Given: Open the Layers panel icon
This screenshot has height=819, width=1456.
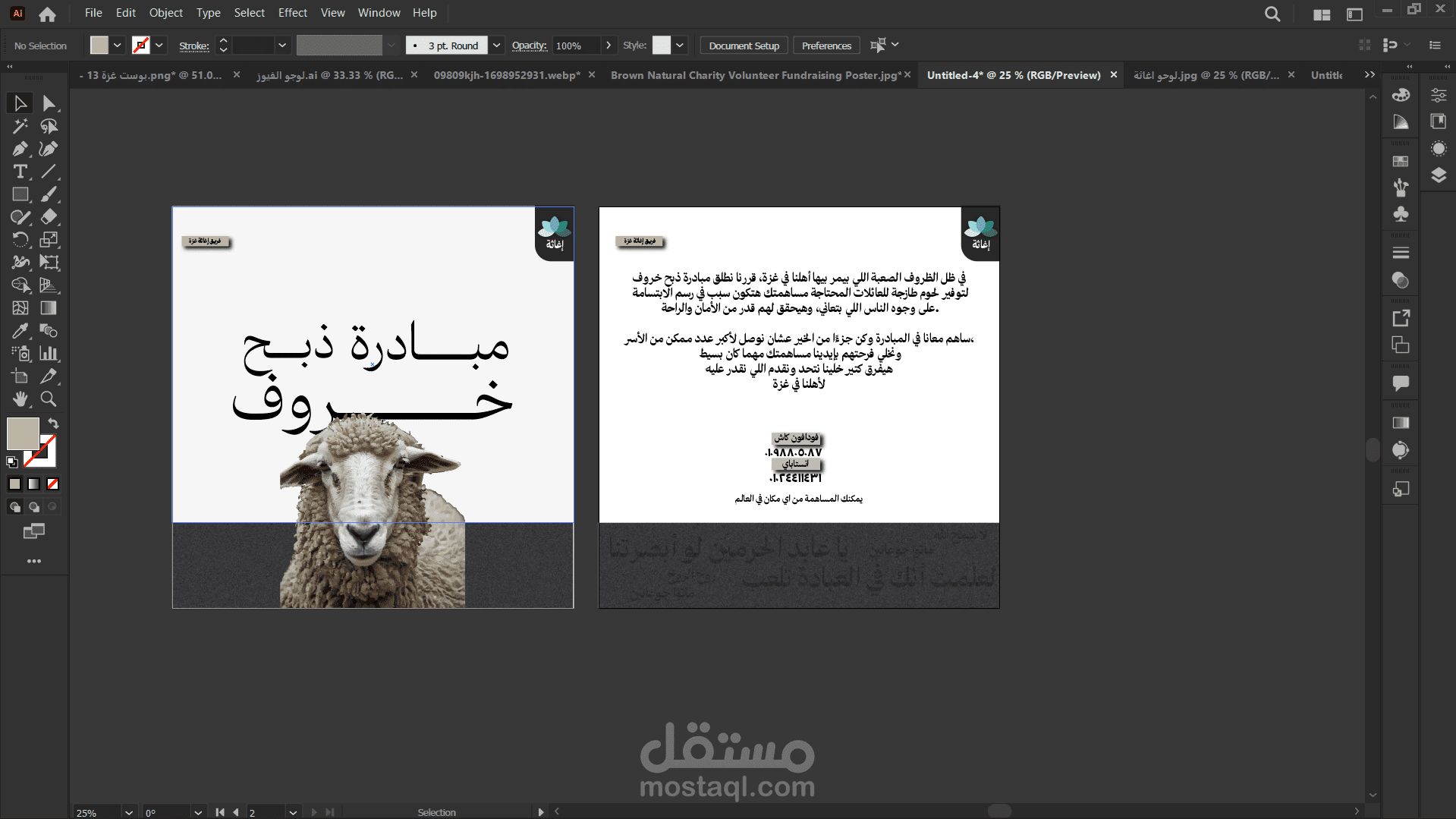Looking at the screenshot, I should (1439, 175).
